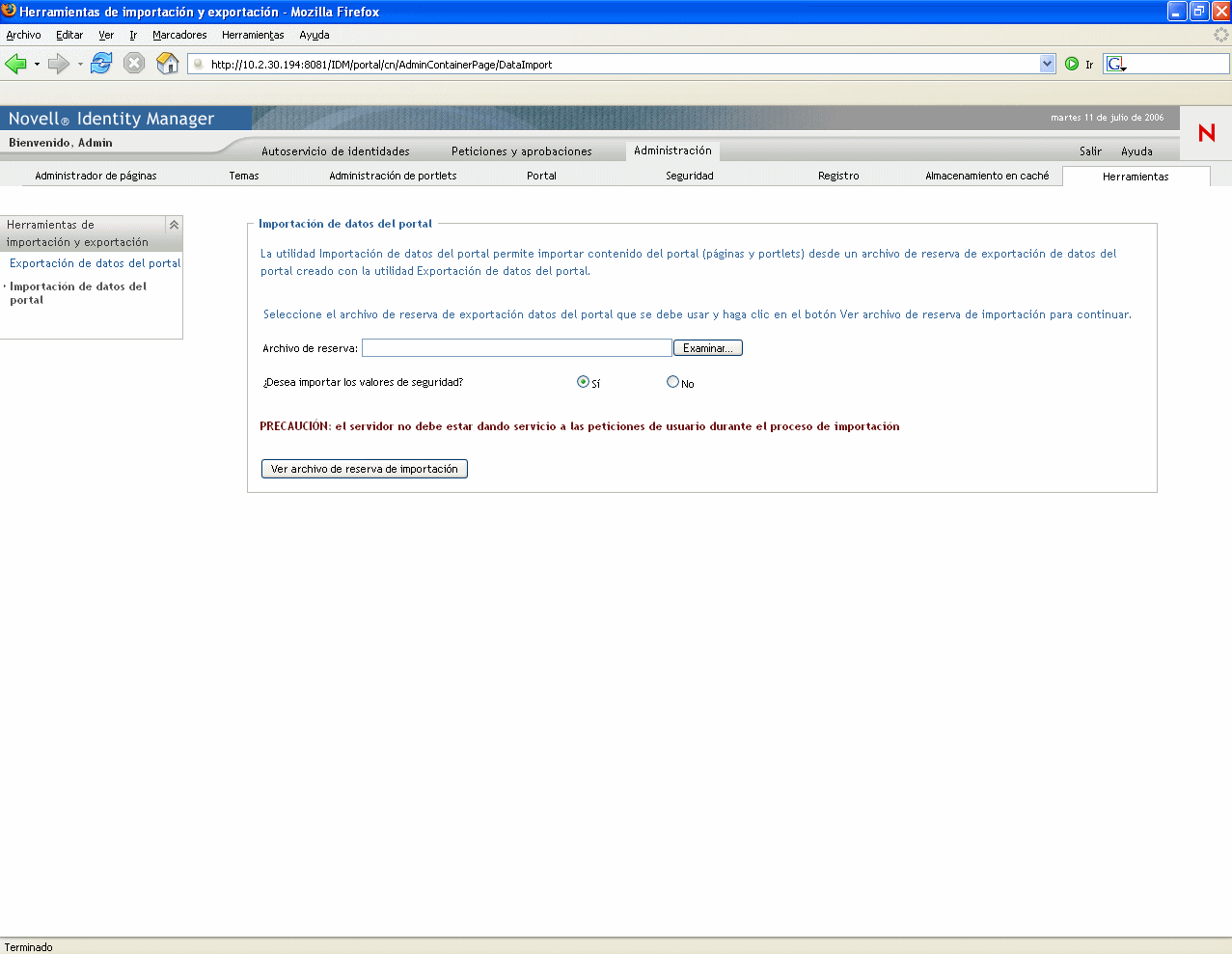Switch to Autoservicio de identidades tab

click(336, 151)
